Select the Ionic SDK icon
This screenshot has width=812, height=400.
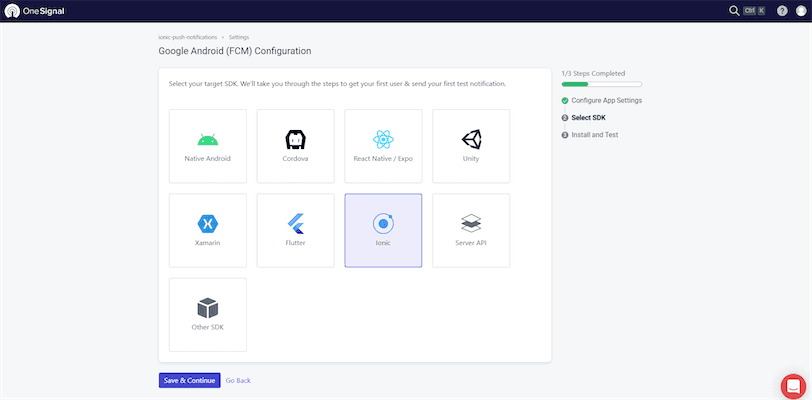383,224
